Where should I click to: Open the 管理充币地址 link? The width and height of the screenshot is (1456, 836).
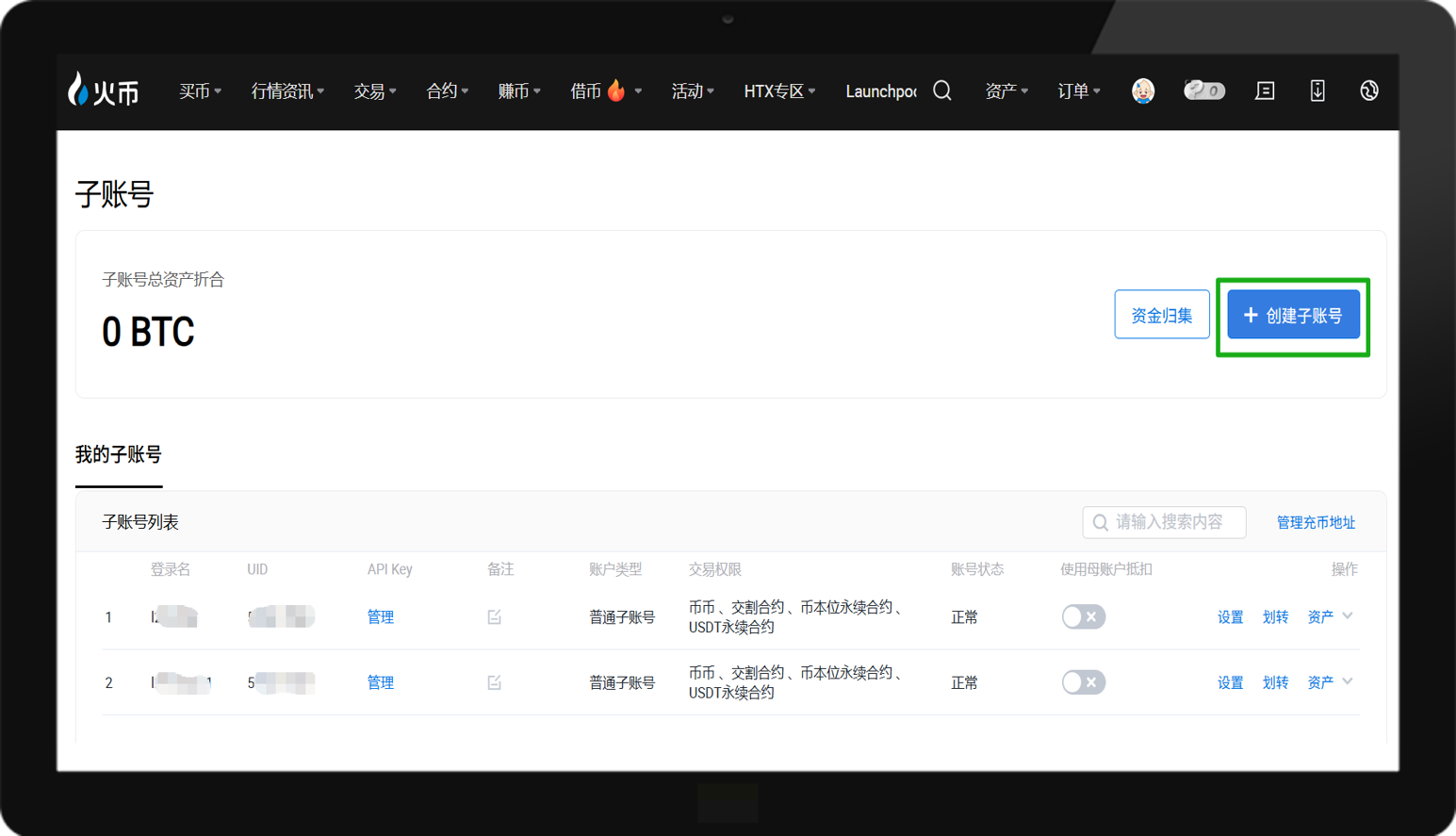pyautogui.click(x=1316, y=522)
